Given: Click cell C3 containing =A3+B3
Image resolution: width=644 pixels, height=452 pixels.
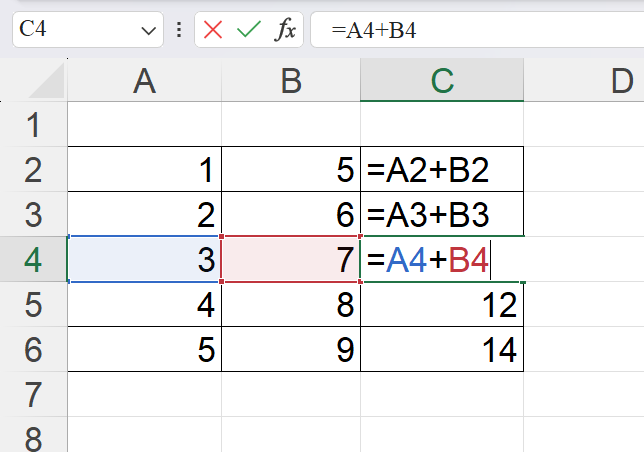Looking at the screenshot, I should [442, 216].
